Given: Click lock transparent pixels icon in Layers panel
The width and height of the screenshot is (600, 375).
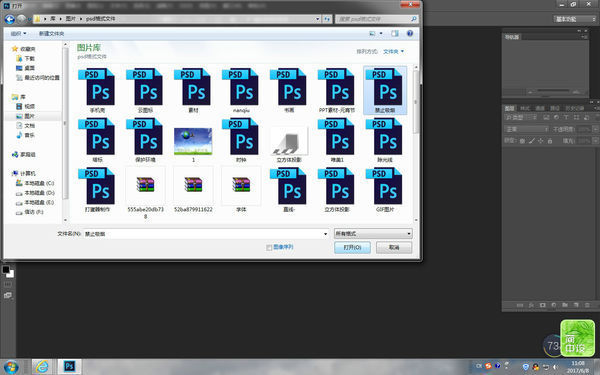Looking at the screenshot, I should [x=522, y=141].
